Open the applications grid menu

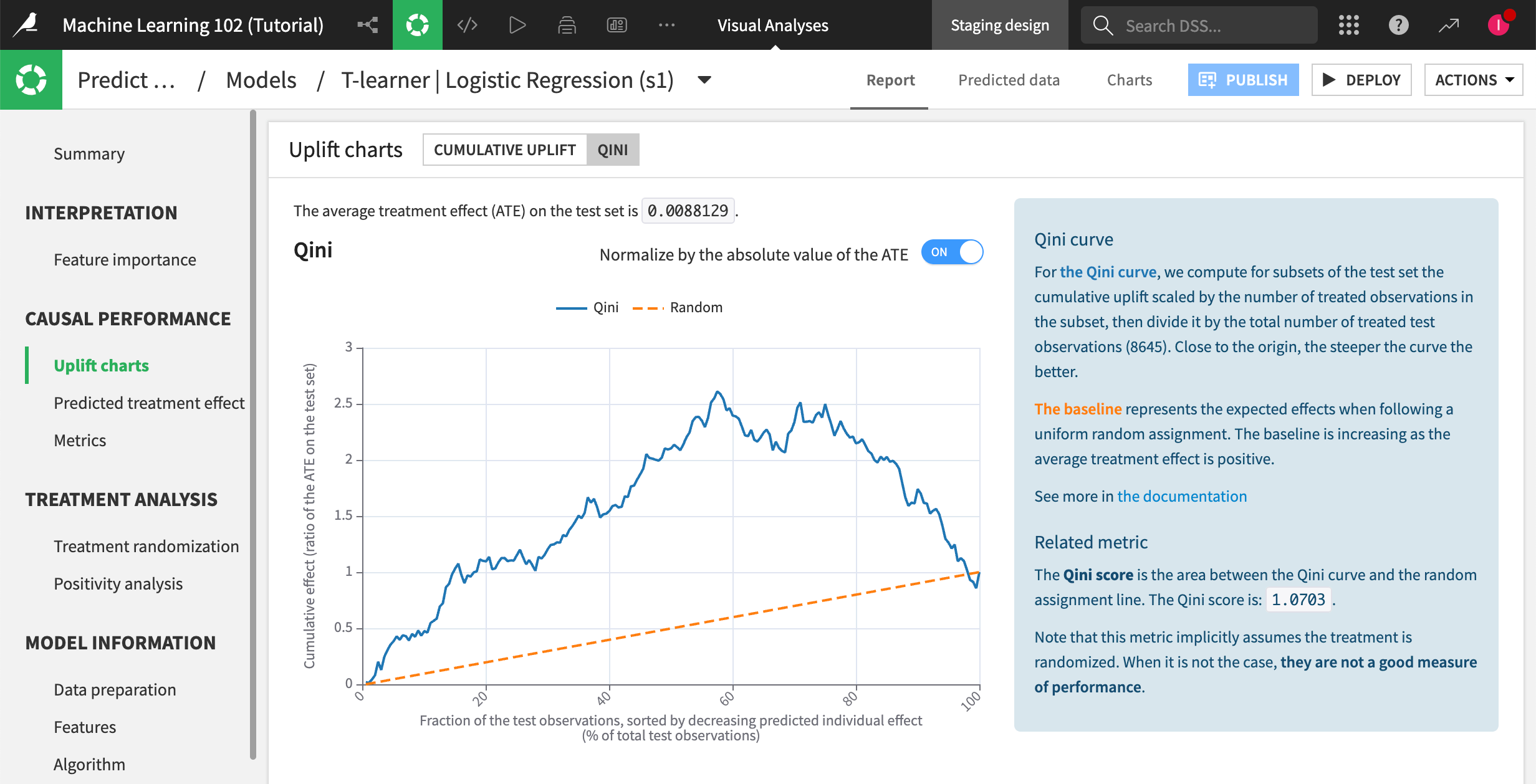coord(1349,25)
